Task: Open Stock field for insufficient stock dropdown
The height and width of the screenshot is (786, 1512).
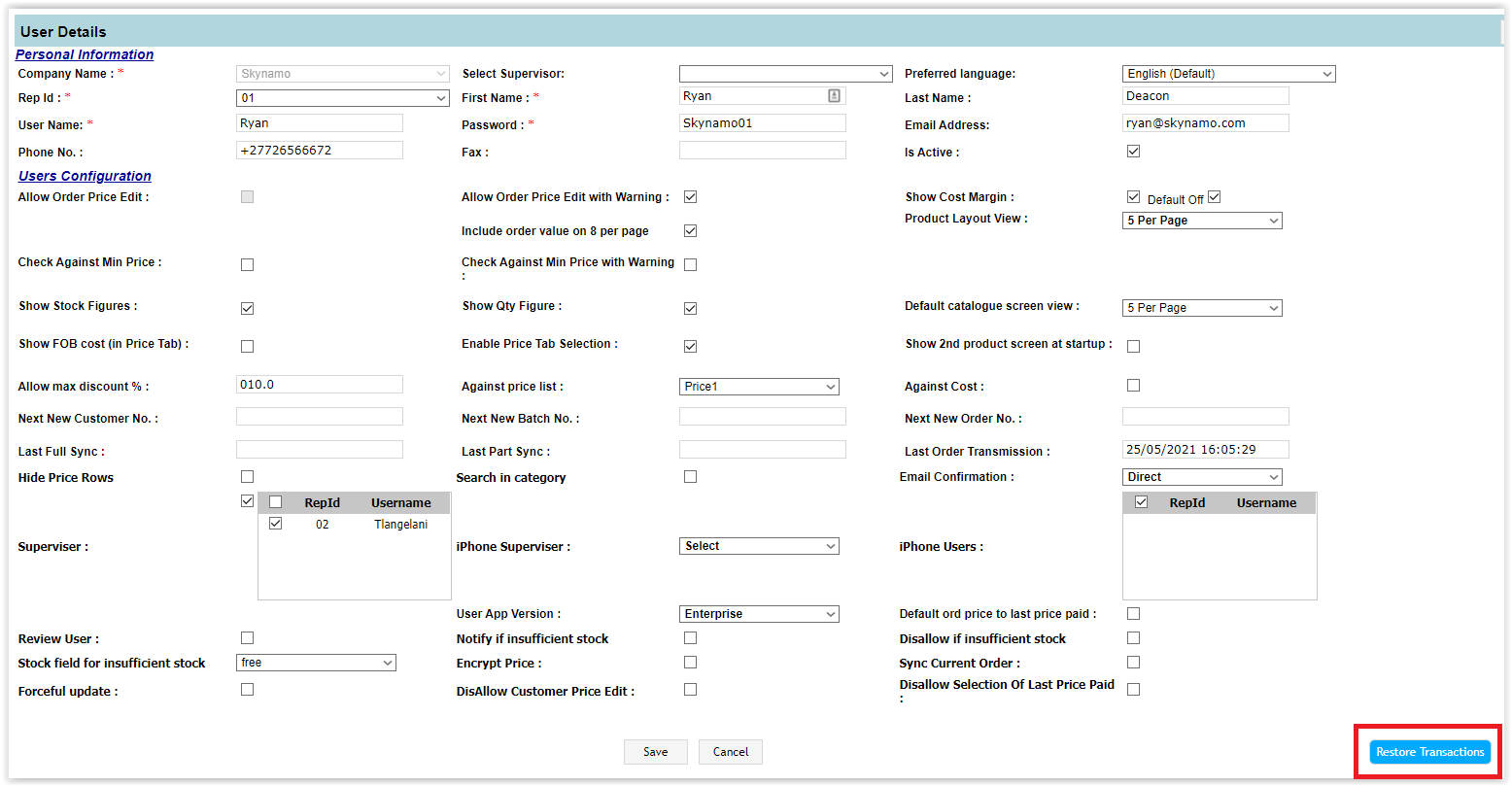Action: tap(316, 663)
